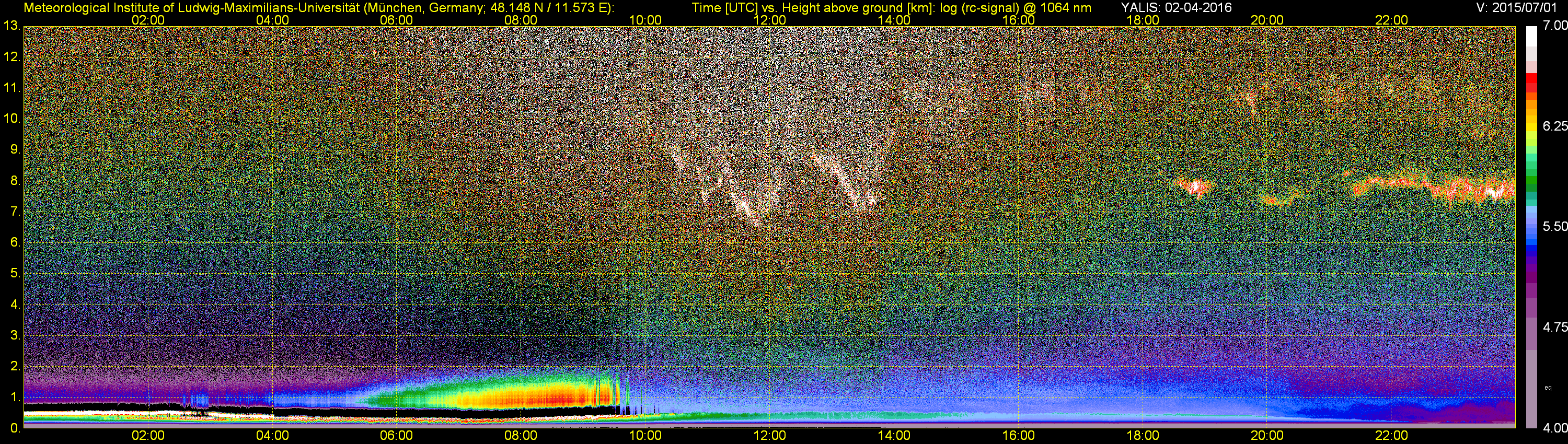Pick the red segment of the colorbar

[x=1531, y=82]
